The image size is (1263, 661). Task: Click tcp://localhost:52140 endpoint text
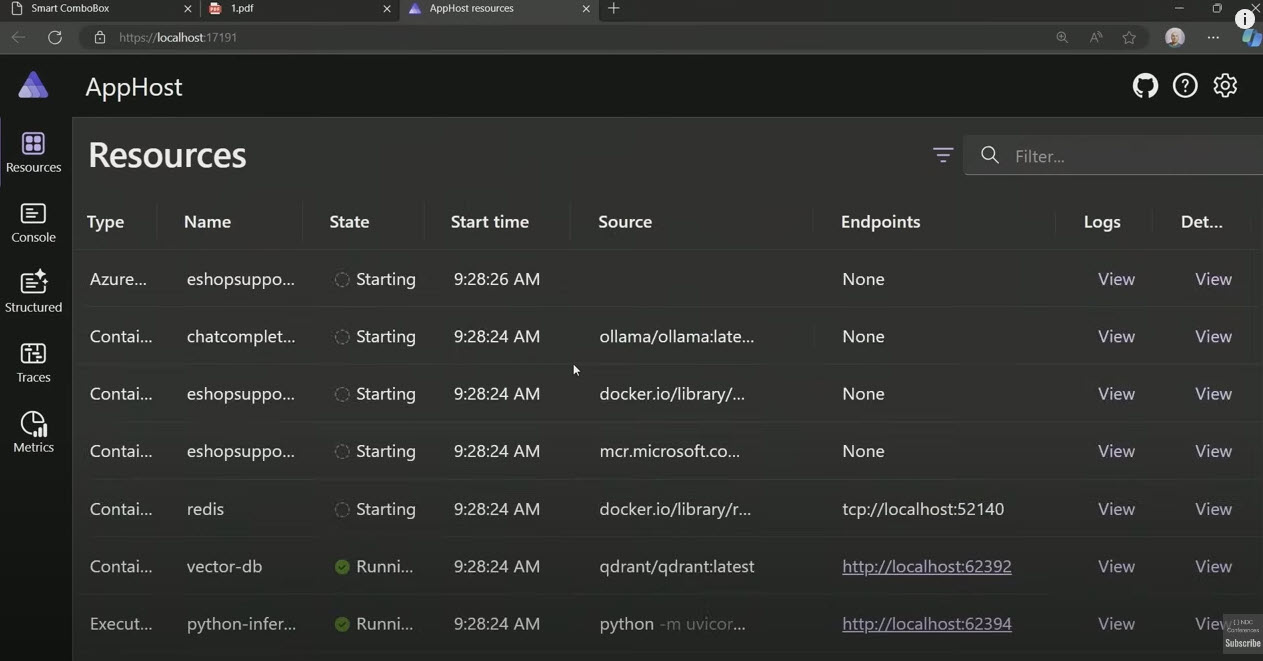(923, 509)
